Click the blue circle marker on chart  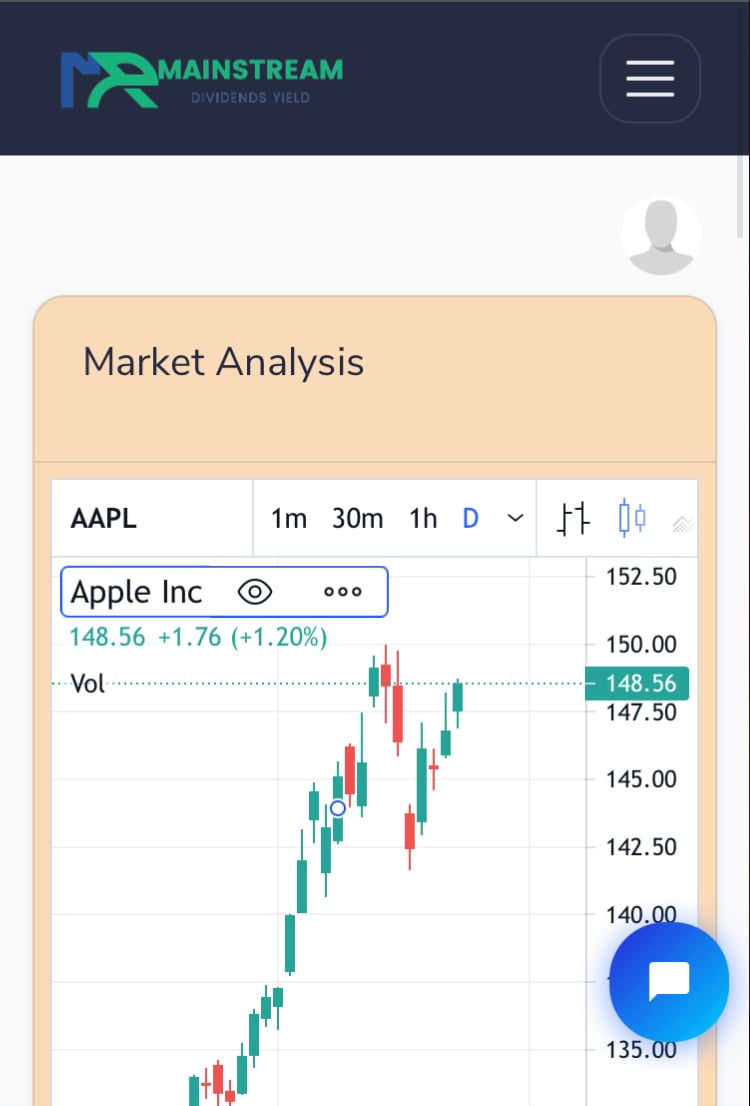coord(338,808)
